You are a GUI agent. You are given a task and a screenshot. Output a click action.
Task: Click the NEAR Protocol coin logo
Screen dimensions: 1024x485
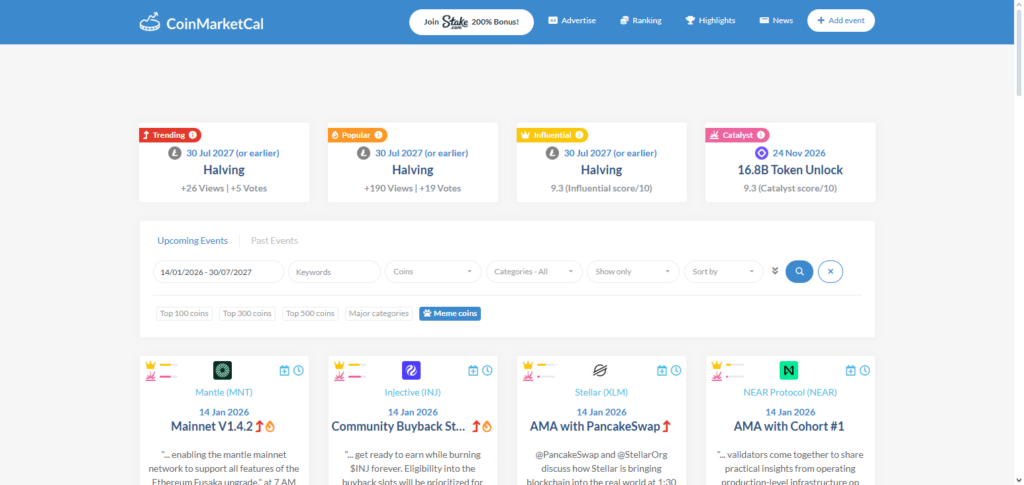point(789,371)
